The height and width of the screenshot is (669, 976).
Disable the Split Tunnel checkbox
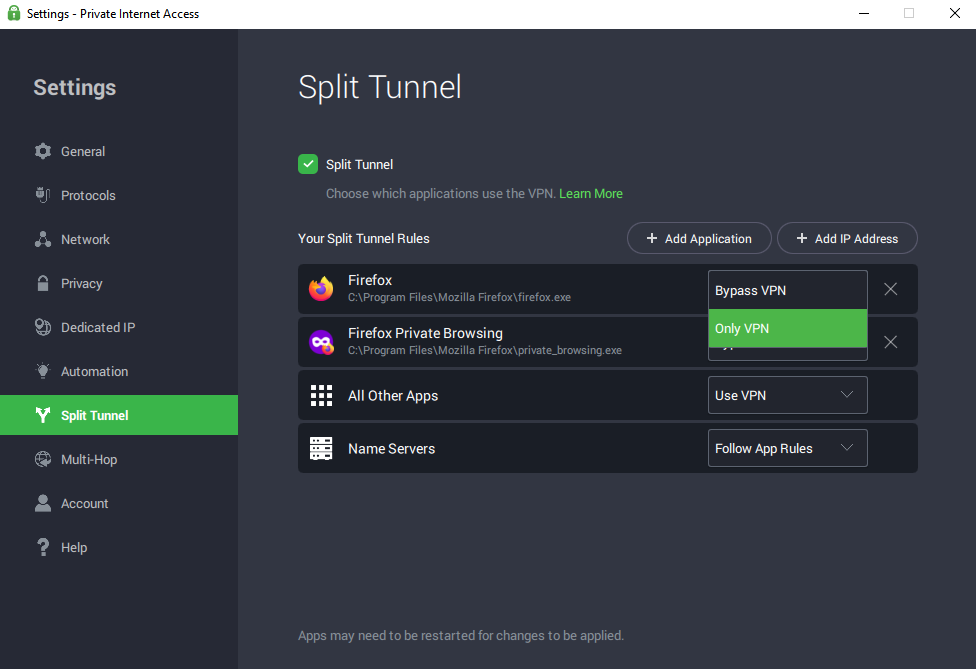pos(308,164)
